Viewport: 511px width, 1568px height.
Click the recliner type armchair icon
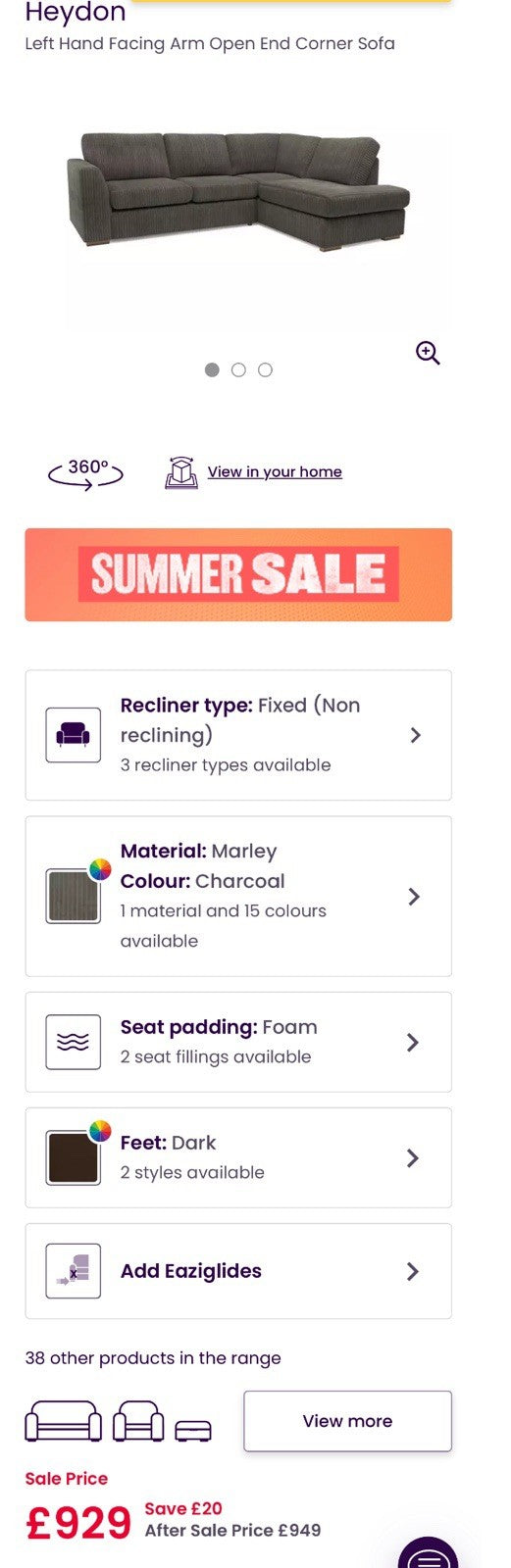pyautogui.click(x=74, y=735)
